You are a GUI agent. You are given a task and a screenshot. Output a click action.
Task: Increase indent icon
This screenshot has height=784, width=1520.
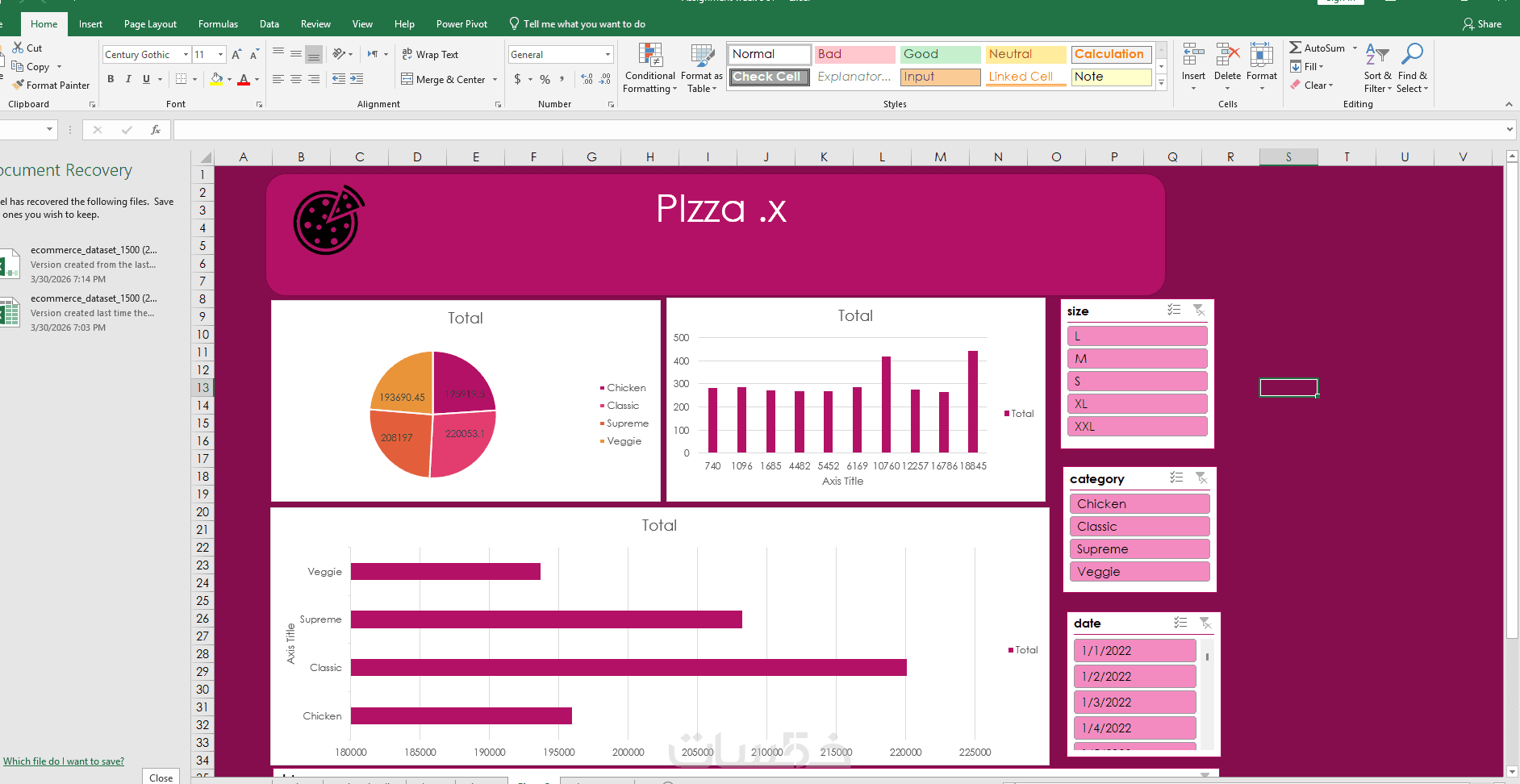[357, 79]
